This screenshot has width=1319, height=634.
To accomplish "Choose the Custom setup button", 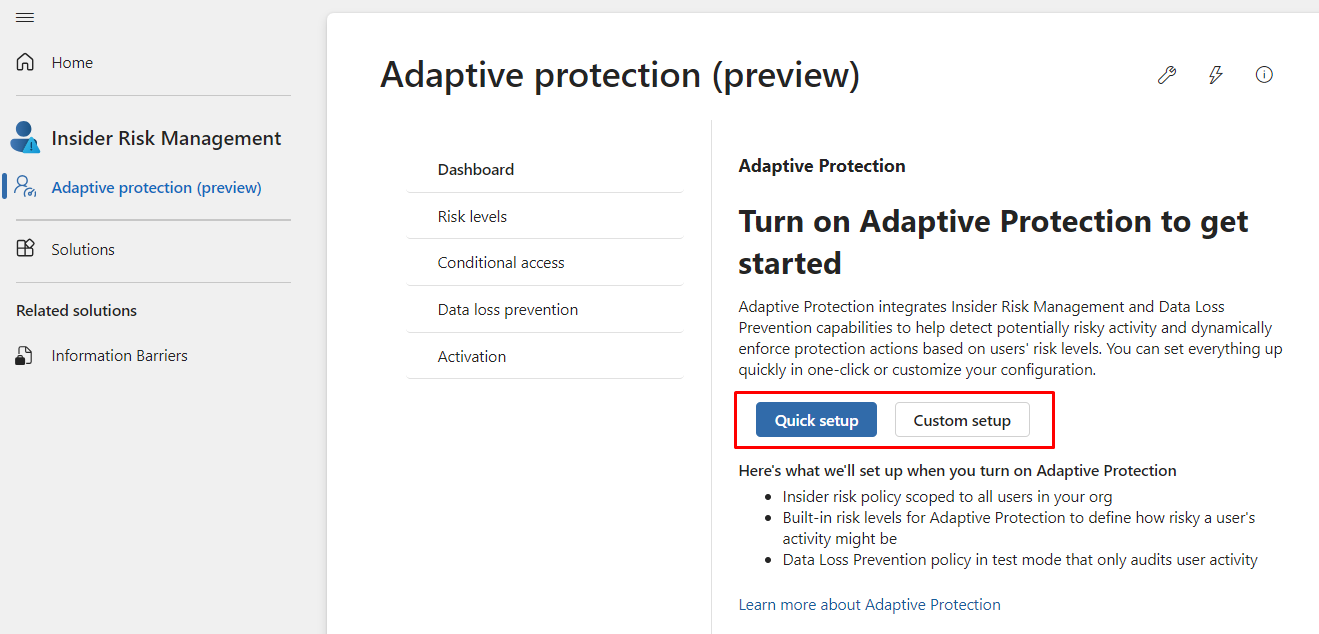I will coord(962,421).
